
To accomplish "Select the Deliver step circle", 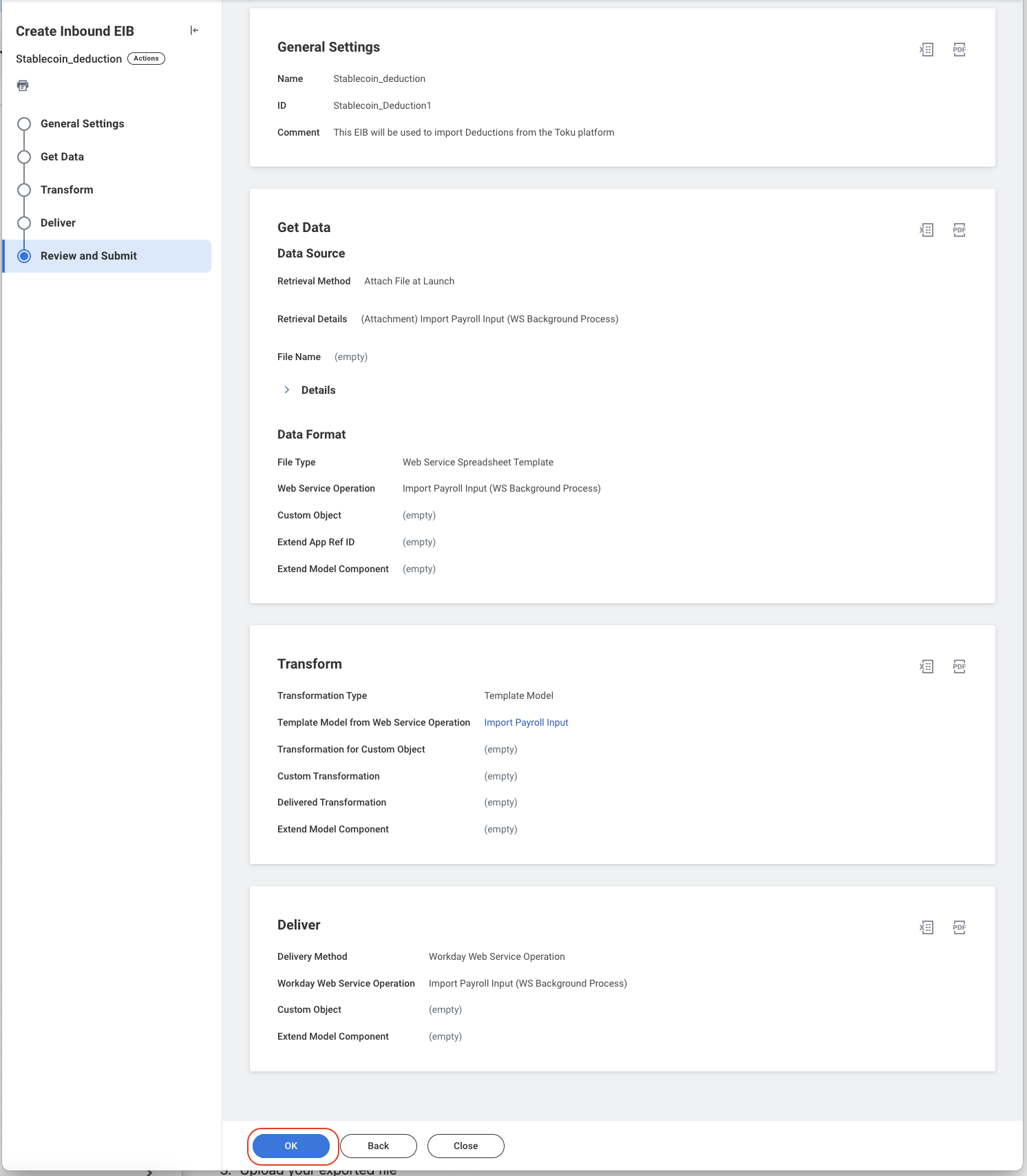I will coord(24,223).
